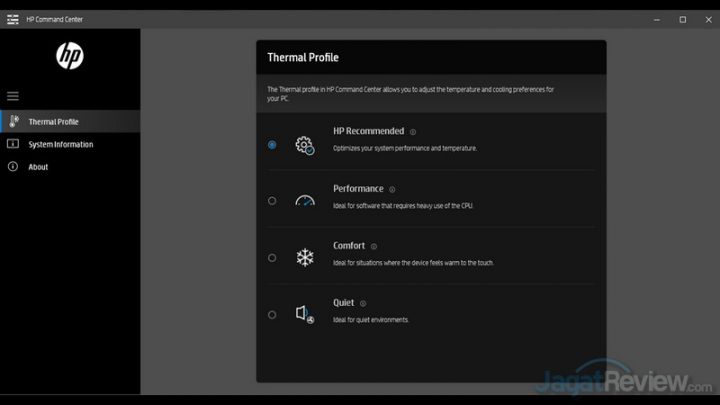
Task: Open the About menu item
Action: (70, 167)
